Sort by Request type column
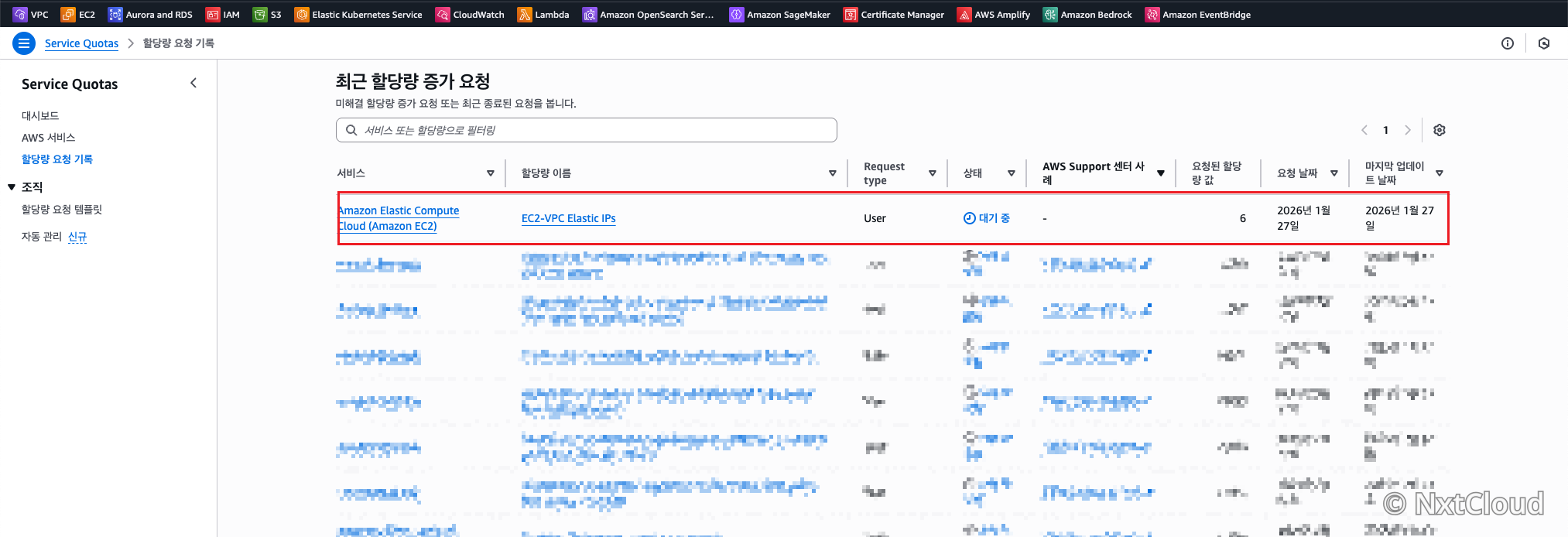Screen dimensions: 1568x537 pos(933,173)
